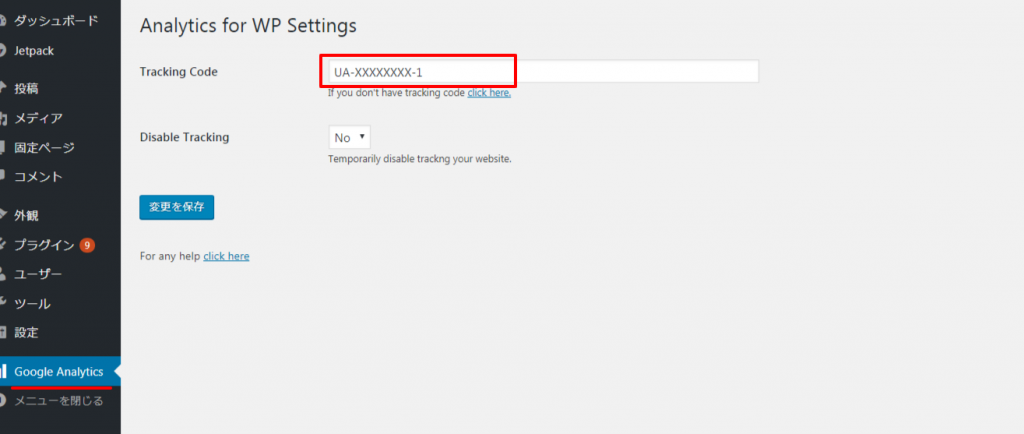
Task: Click the Google Analytics chart icon
Action: point(3,372)
